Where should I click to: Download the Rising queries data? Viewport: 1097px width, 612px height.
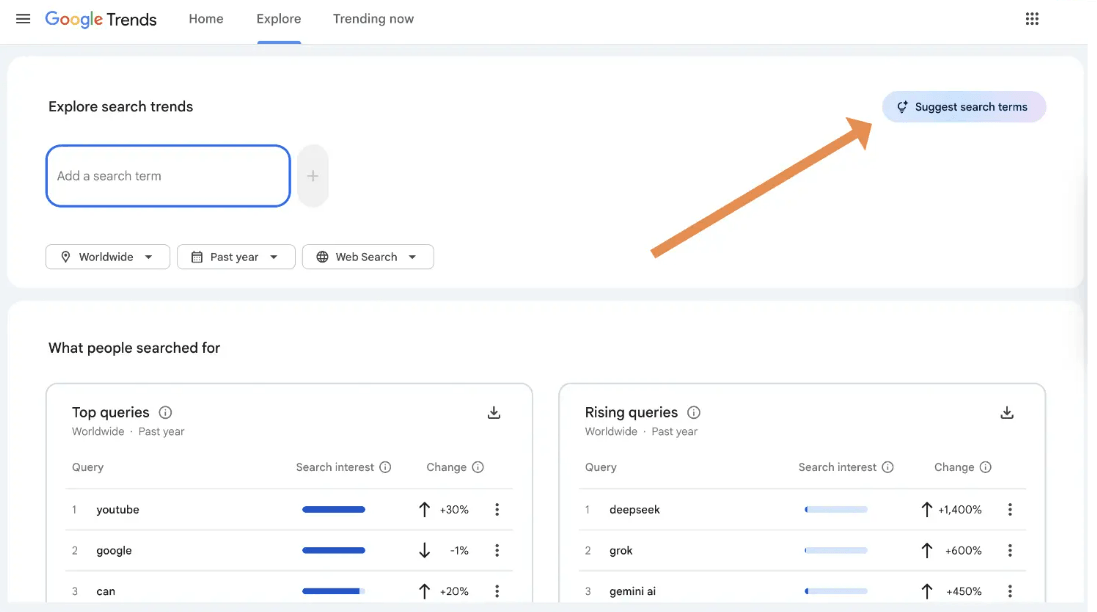pos(1007,413)
